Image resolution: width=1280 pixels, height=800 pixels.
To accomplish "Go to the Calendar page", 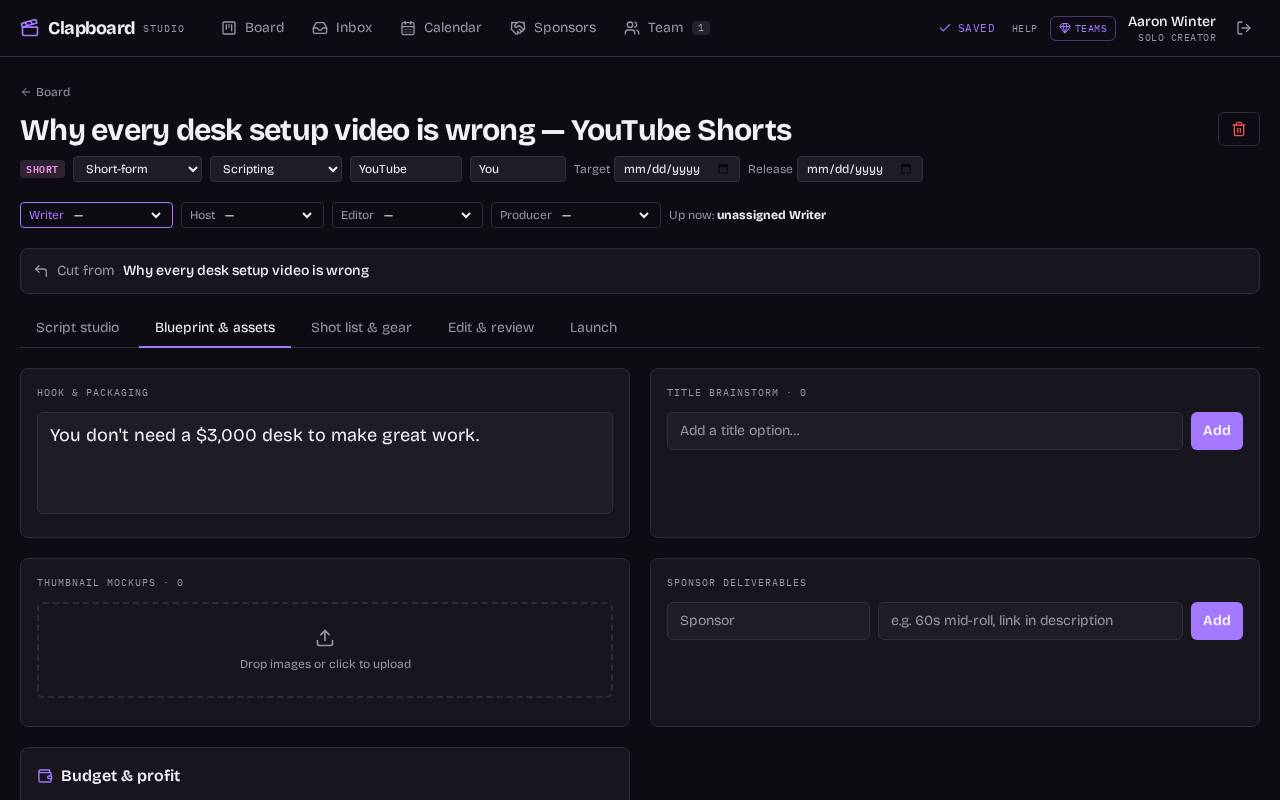I will 441,28.
